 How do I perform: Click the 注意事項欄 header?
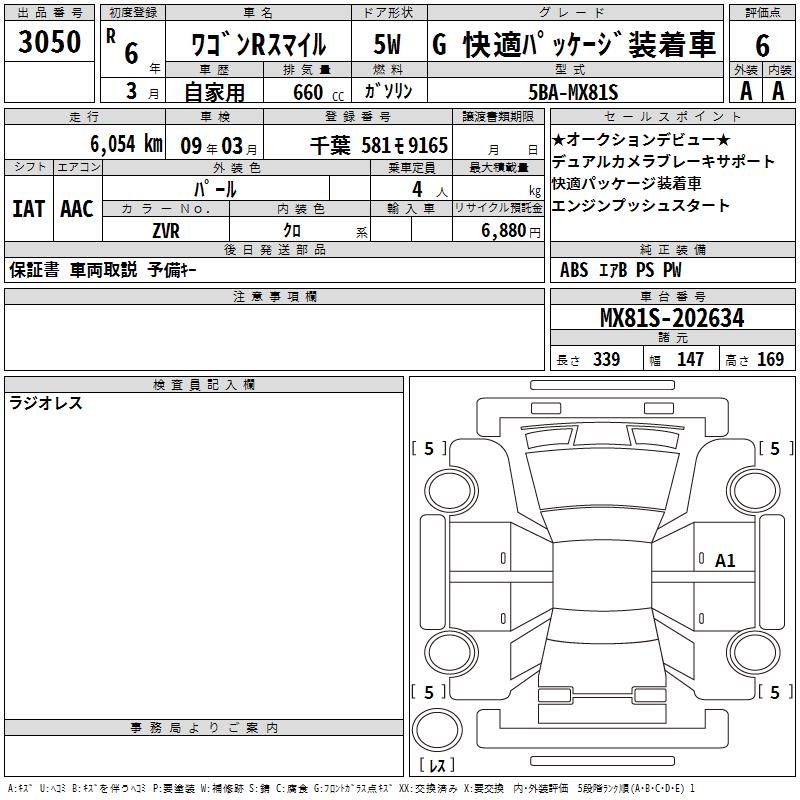(274, 296)
